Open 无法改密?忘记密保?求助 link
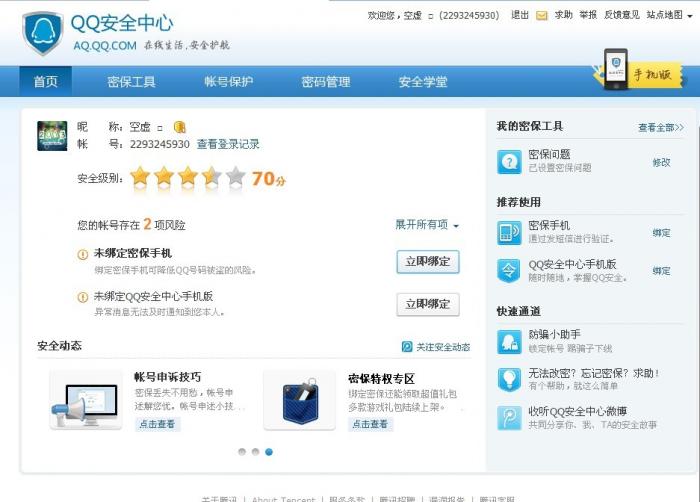The height and width of the screenshot is (502, 700). pyautogui.click(x=594, y=373)
